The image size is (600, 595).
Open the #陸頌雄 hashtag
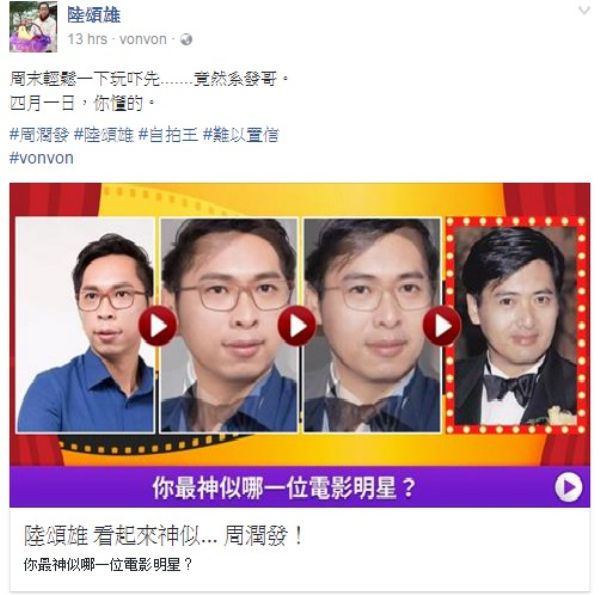(104, 135)
